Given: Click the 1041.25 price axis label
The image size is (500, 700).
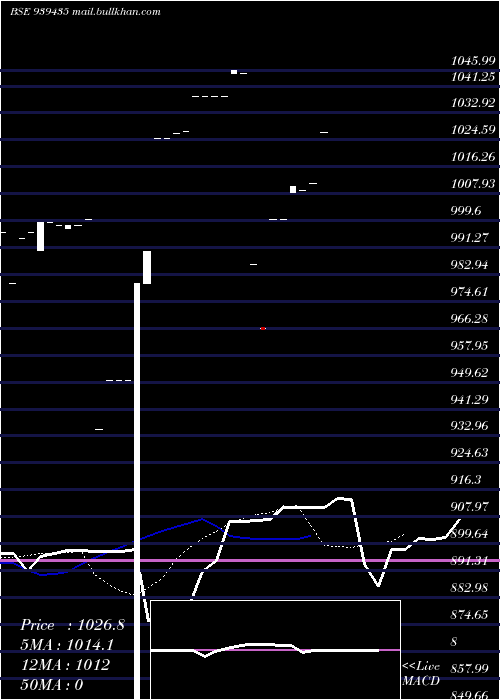Looking at the screenshot, I should 473,77.
